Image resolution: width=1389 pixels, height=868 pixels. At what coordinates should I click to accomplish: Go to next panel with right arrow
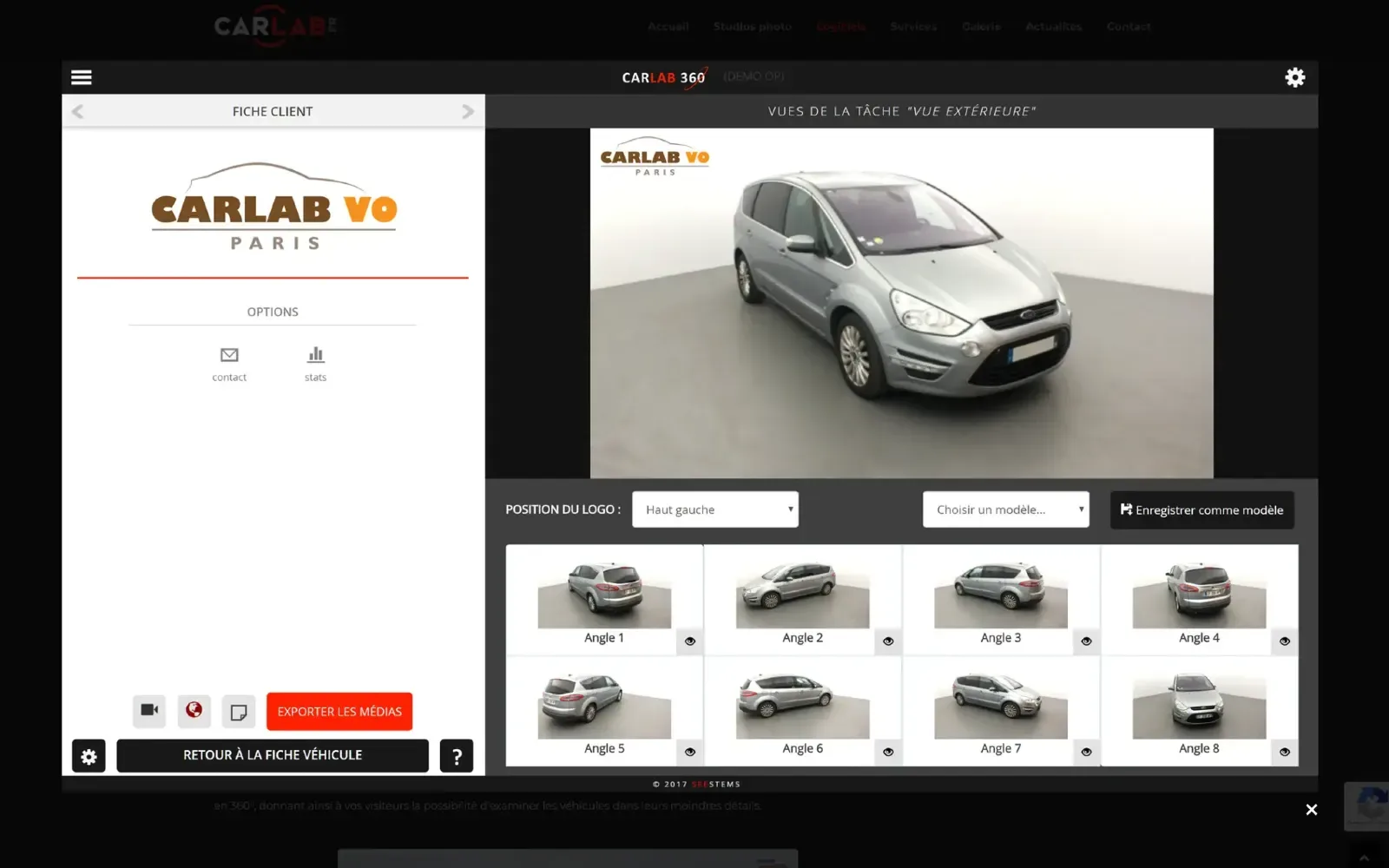coord(468,111)
